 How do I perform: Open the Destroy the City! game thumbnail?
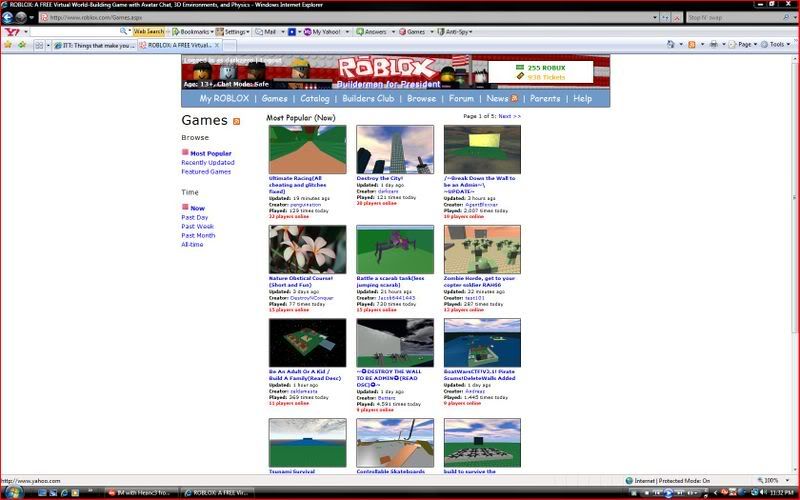click(x=395, y=149)
